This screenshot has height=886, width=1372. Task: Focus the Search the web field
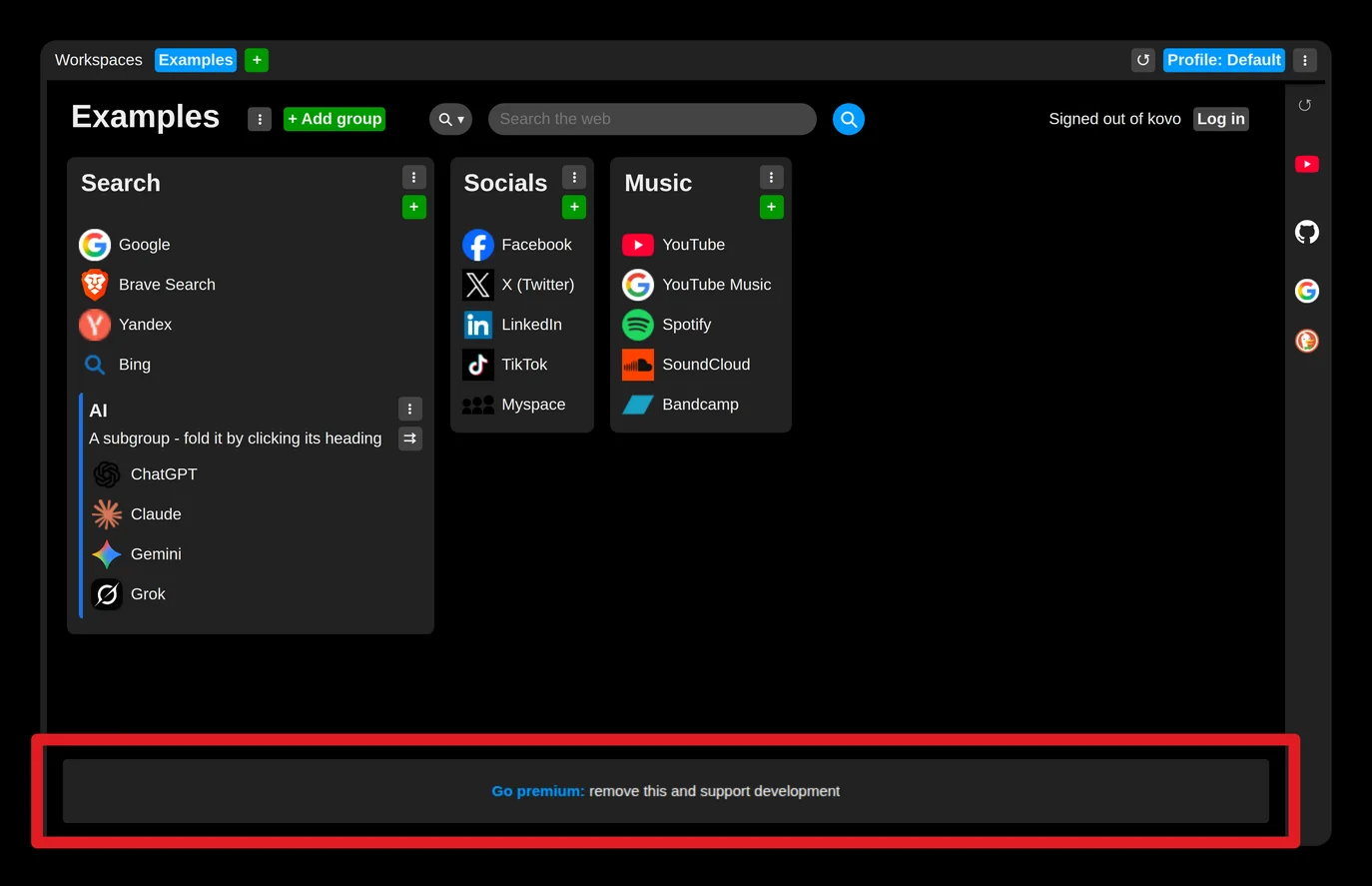[652, 119]
